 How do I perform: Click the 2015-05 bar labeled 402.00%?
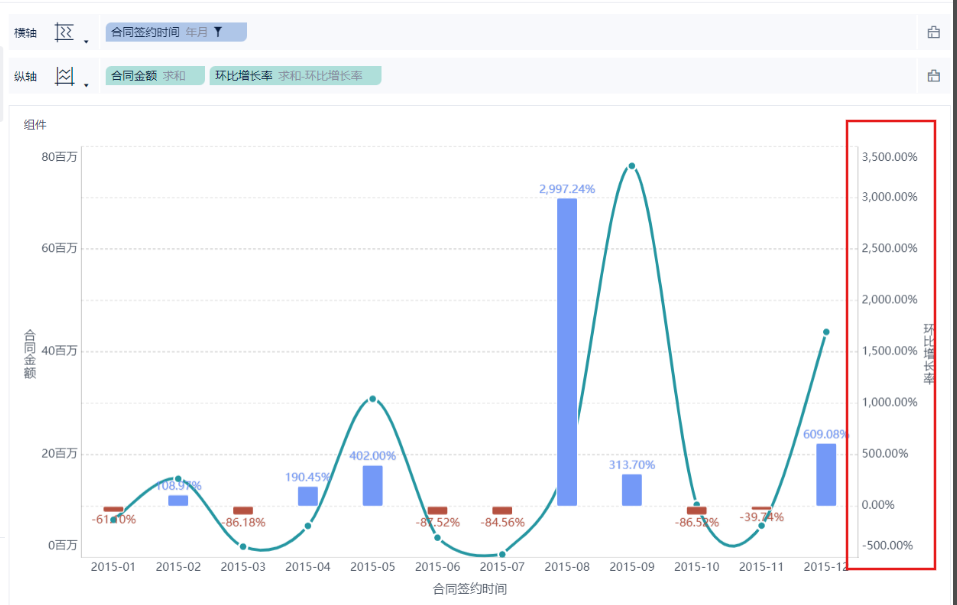pos(372,485)
